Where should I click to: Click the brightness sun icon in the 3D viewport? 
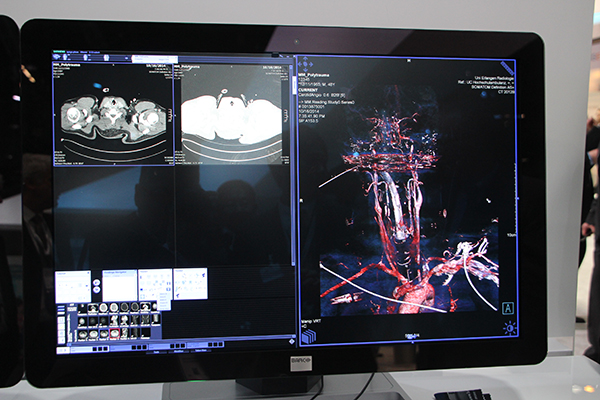(509, 328)
